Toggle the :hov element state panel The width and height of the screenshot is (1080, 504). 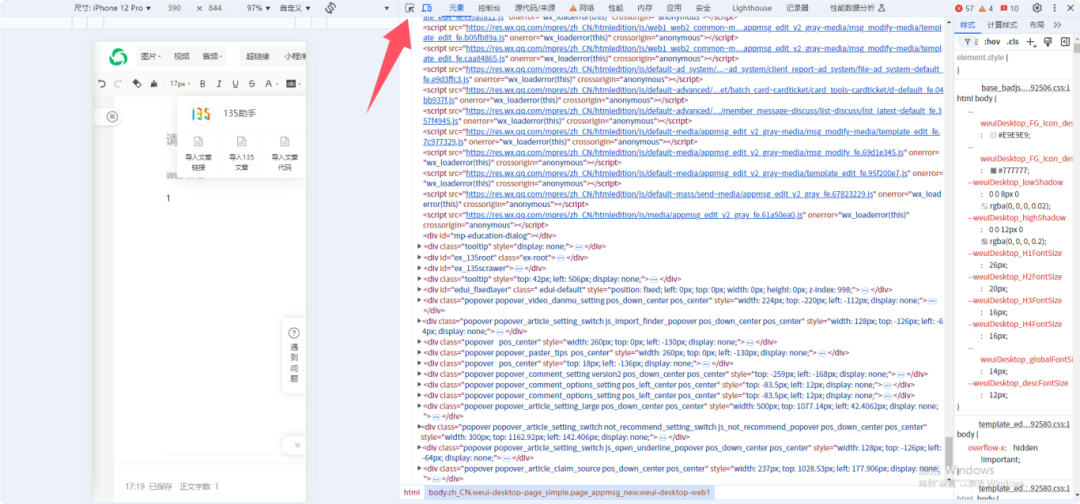click(991, 42)
